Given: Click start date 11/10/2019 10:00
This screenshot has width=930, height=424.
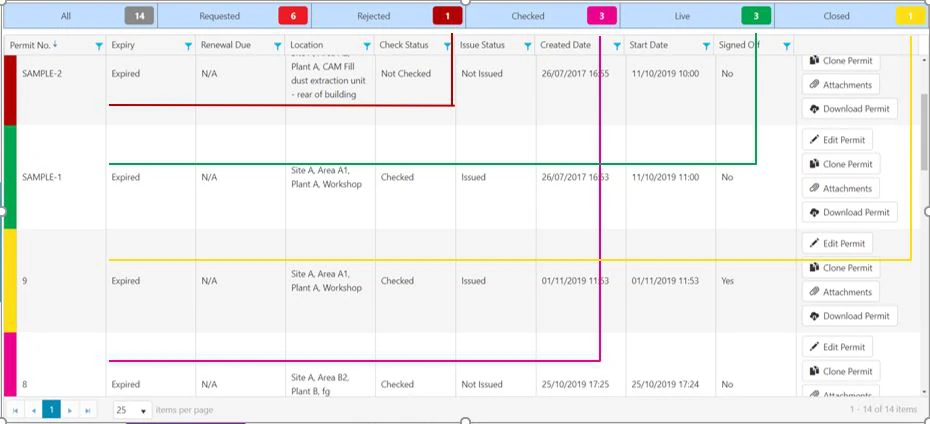Looking at the screenshot, I should tap(665, 74).
